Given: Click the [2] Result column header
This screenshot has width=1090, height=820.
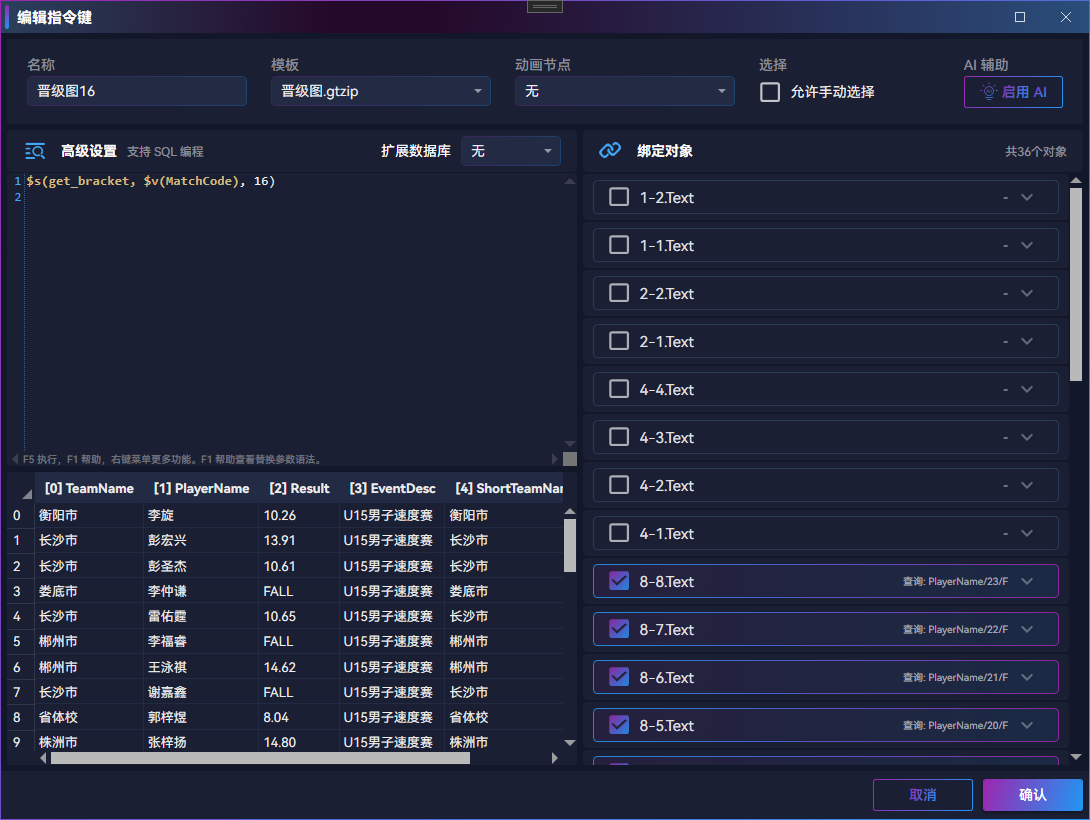Looking at the screenshot, I should [299, 489].
